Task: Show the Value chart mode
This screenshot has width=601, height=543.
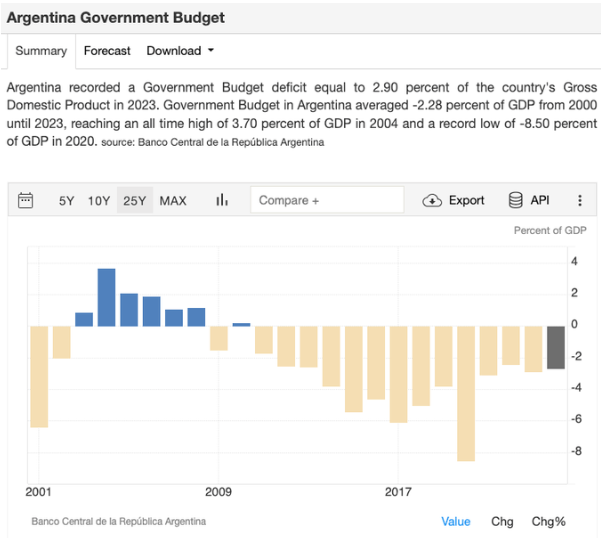Action: point(455,522)
